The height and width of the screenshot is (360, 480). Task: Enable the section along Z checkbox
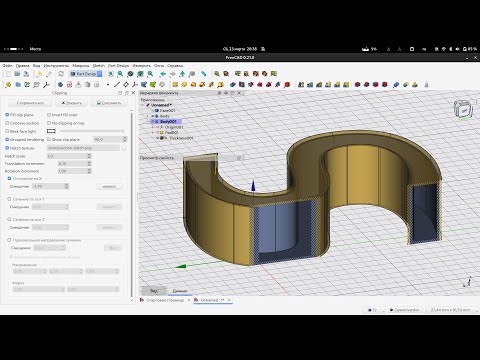coord(9,219)
